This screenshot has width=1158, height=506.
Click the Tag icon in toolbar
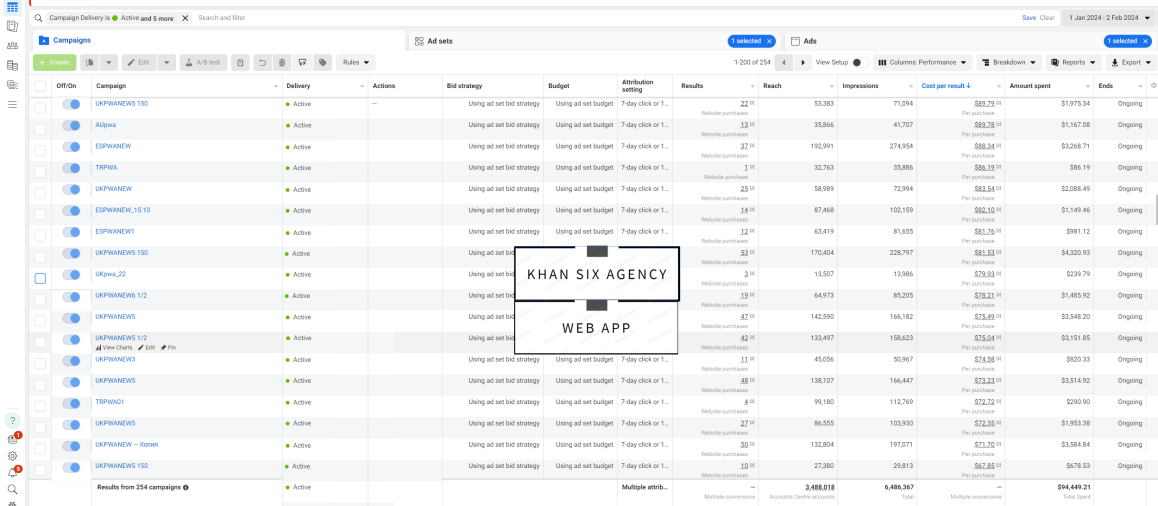[x=322, y=63]
